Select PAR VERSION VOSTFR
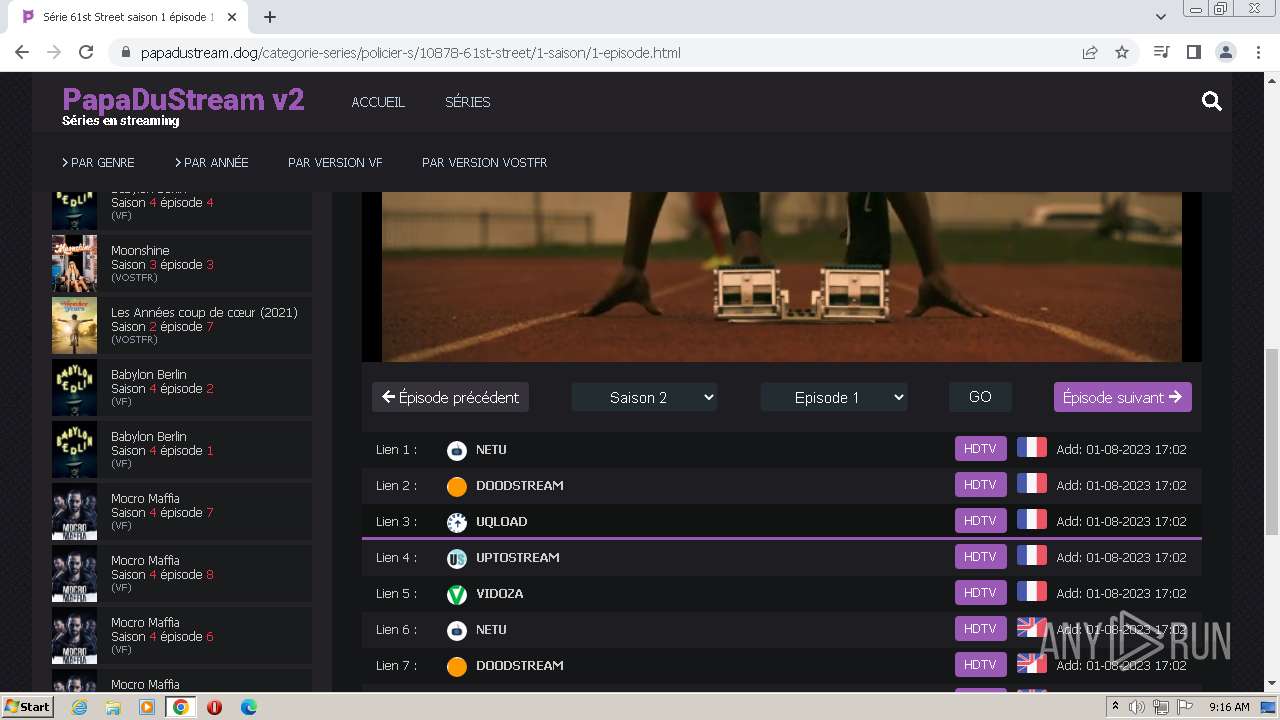 coord(484,162)
